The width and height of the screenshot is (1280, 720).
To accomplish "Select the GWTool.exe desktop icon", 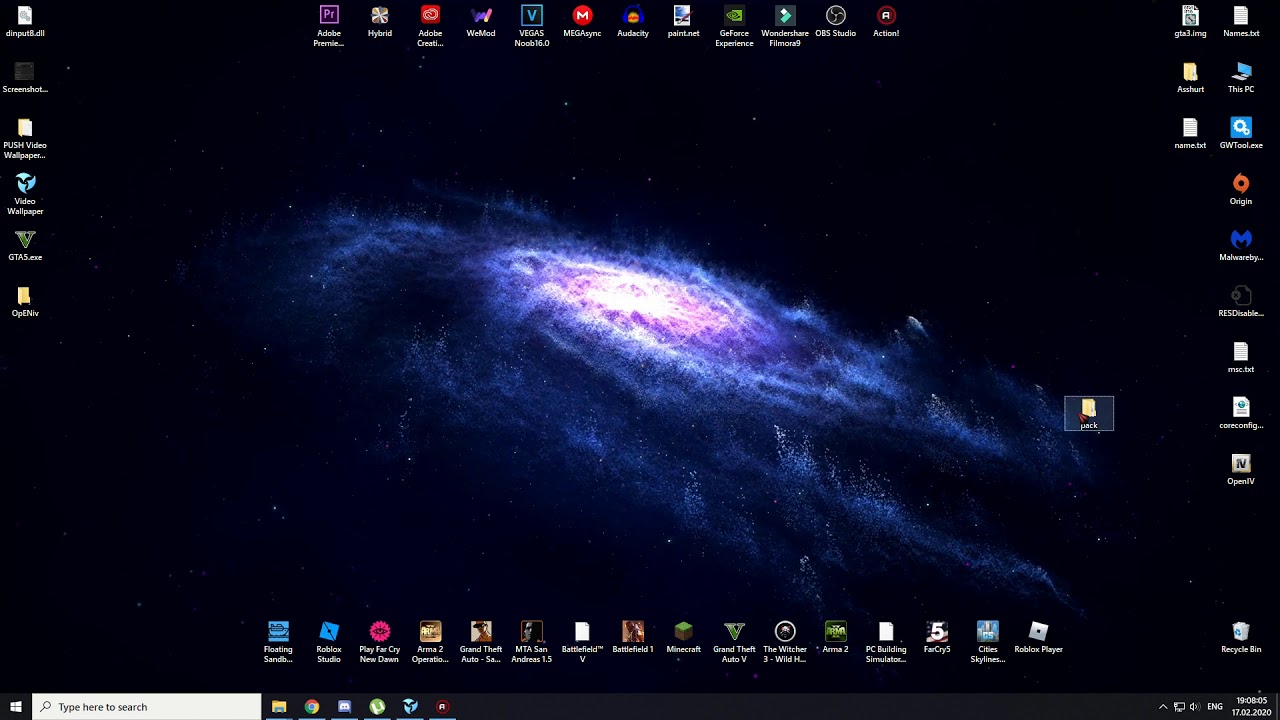I will pyautogui.click(x=1241, y=134).
